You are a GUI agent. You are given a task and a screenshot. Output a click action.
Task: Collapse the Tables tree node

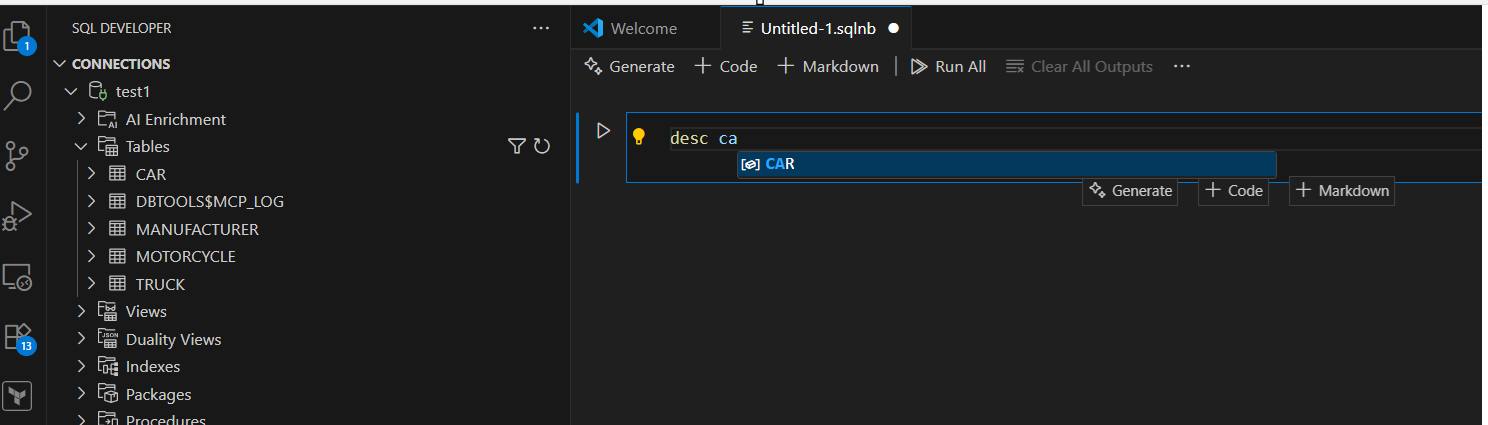[x=81, y=147]
